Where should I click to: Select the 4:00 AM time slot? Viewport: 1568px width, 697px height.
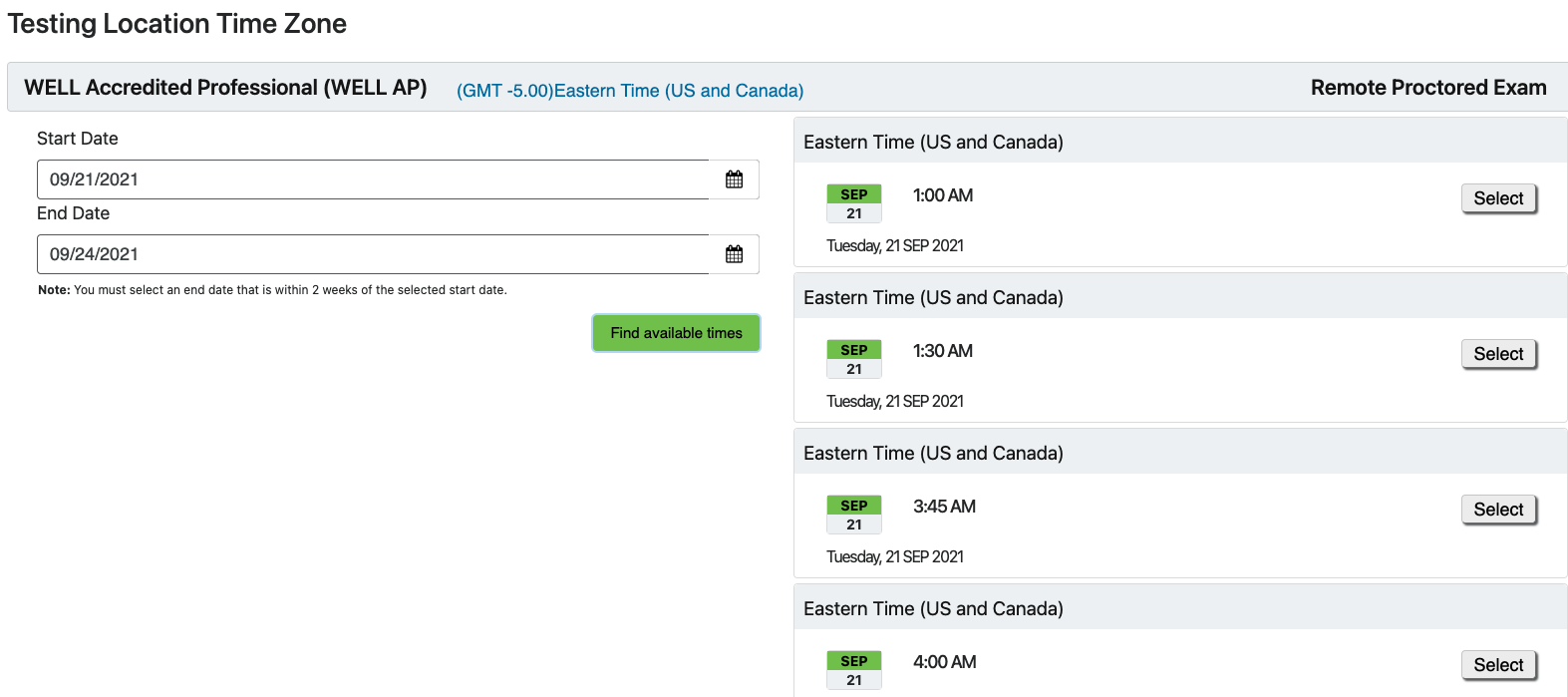coord(1498,665)
